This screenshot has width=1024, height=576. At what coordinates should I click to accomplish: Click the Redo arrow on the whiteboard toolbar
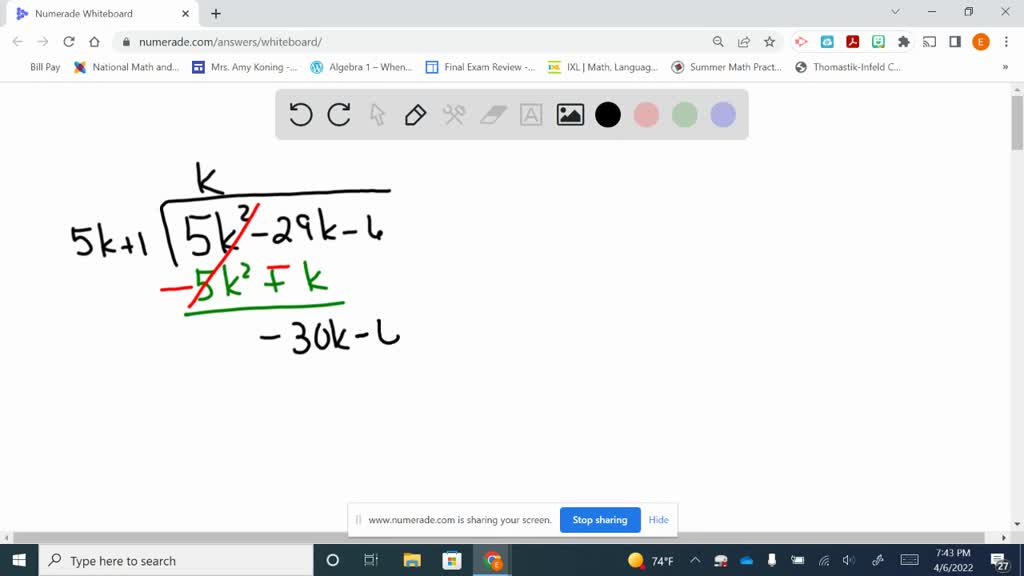click(x=339, y=114)
